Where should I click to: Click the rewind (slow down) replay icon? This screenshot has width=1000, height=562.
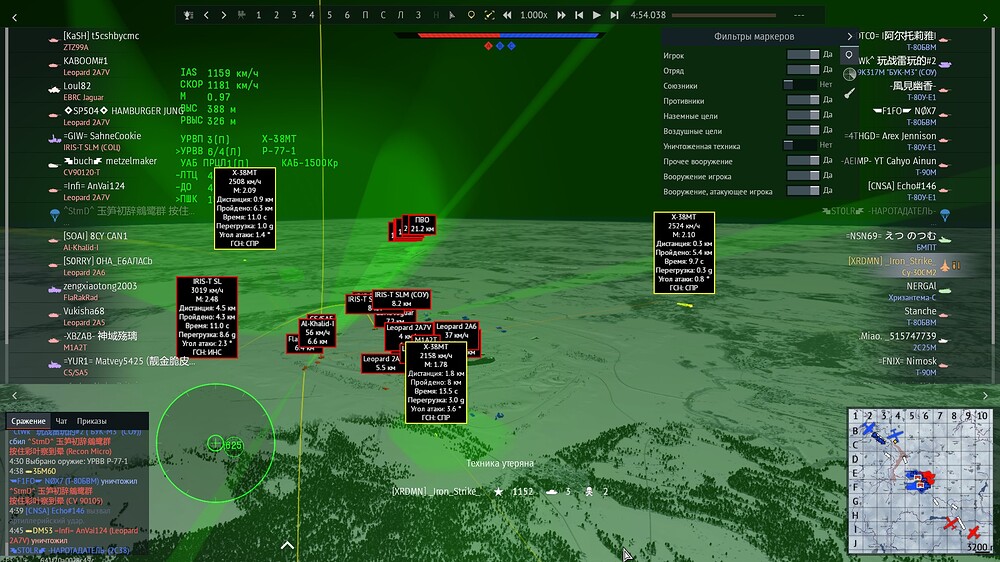tap(508, 15)
